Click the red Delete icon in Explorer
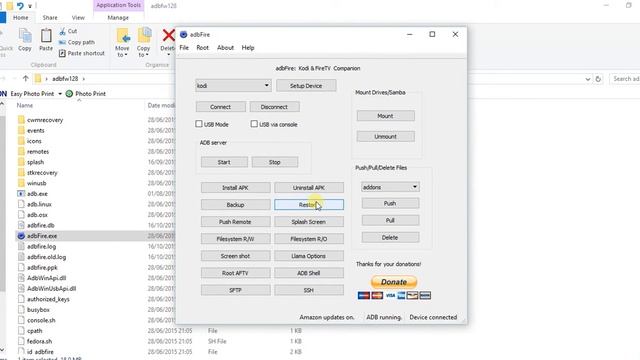The height and width of the screenshot is (360, 640). click(168, 36)
